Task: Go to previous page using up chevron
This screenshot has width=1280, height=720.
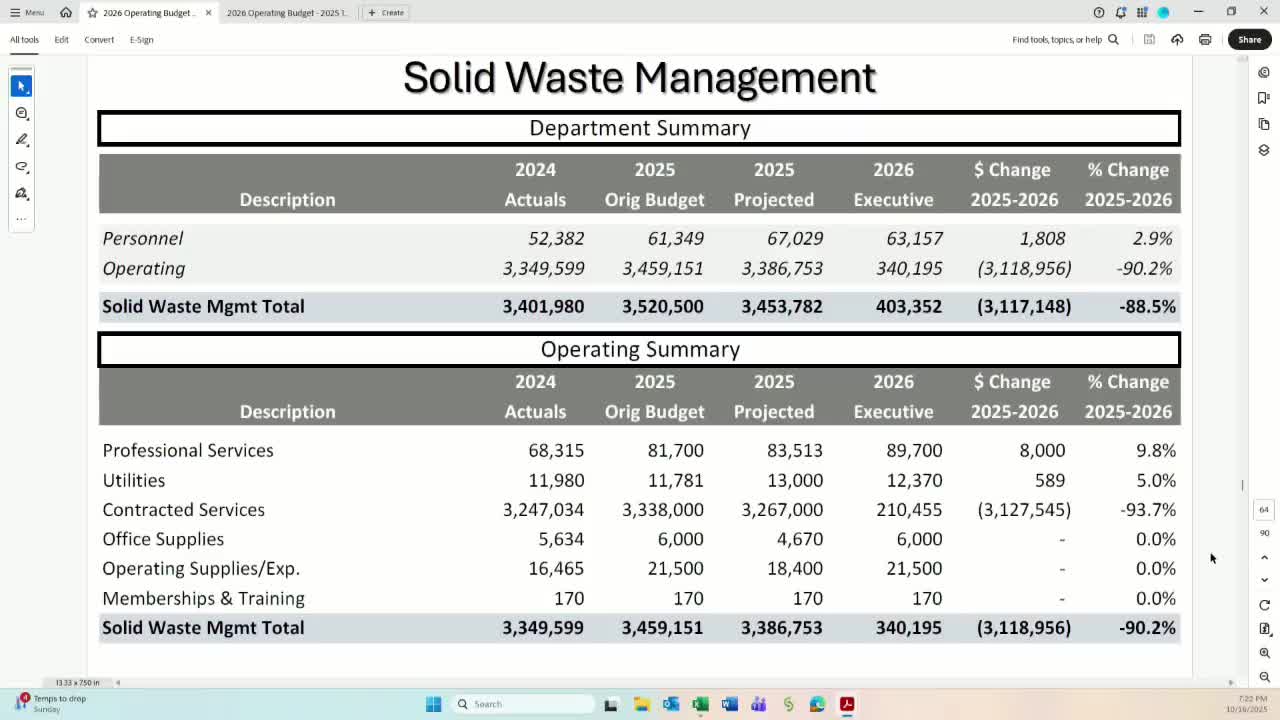Action: coord(1264,558)
